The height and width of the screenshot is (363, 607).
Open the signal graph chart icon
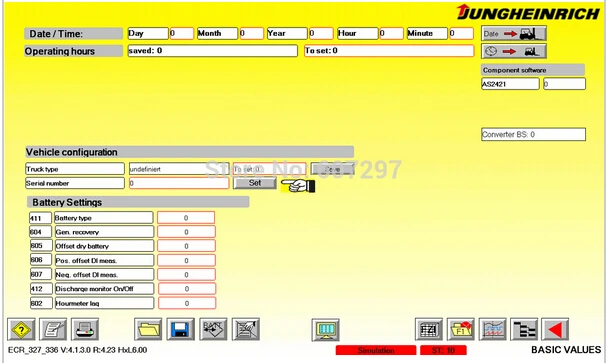pyautogui.click(x=492, y=329)
